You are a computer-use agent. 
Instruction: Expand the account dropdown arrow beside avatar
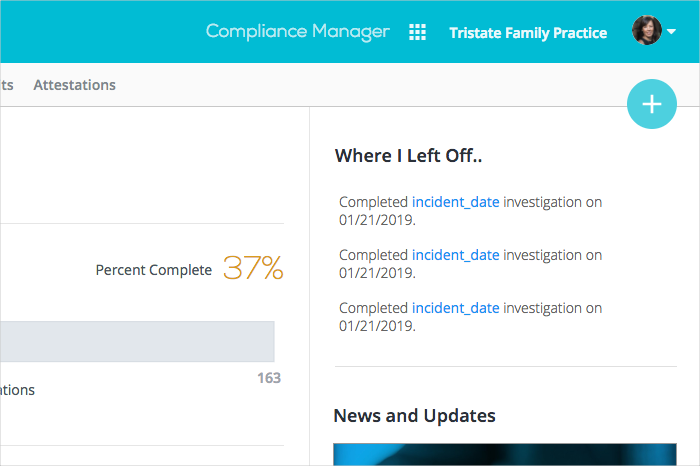pyautogui.click(x=672, y=32)
